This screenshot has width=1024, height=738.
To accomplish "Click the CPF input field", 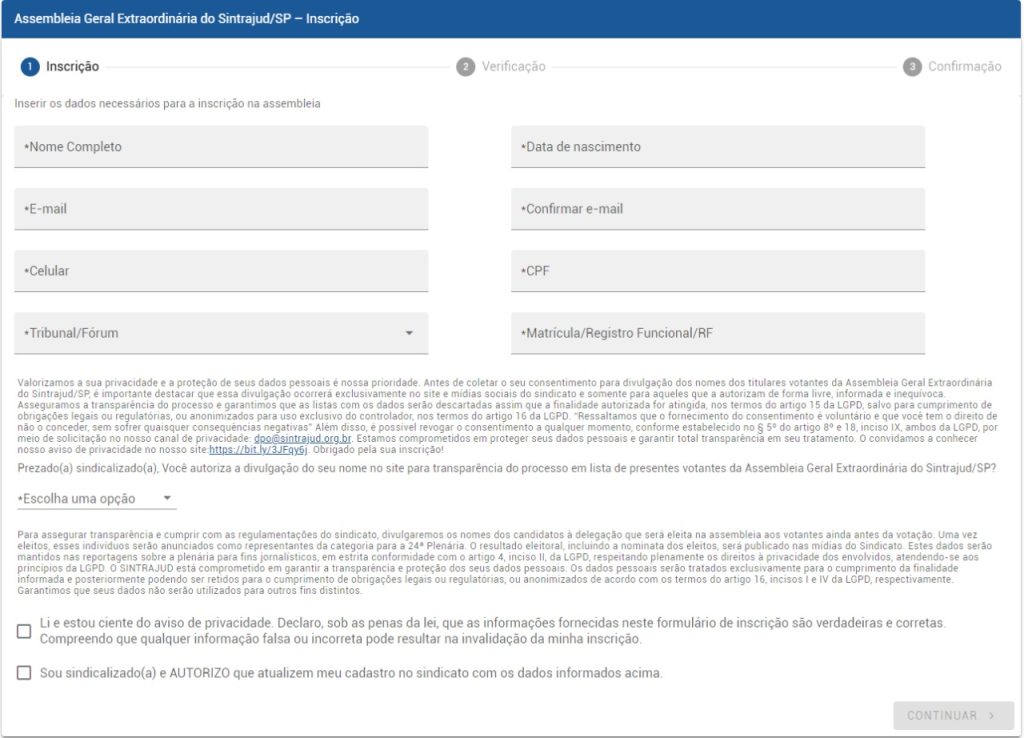I will tap(717, 271).
